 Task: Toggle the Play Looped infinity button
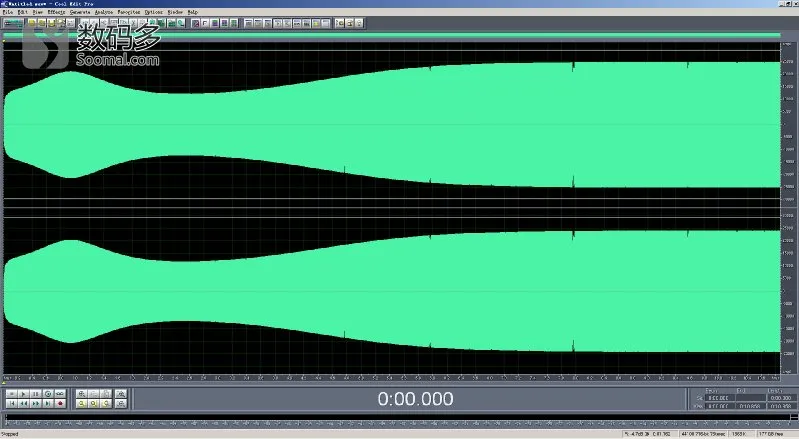pyautogui.click(x=60, y=394)
